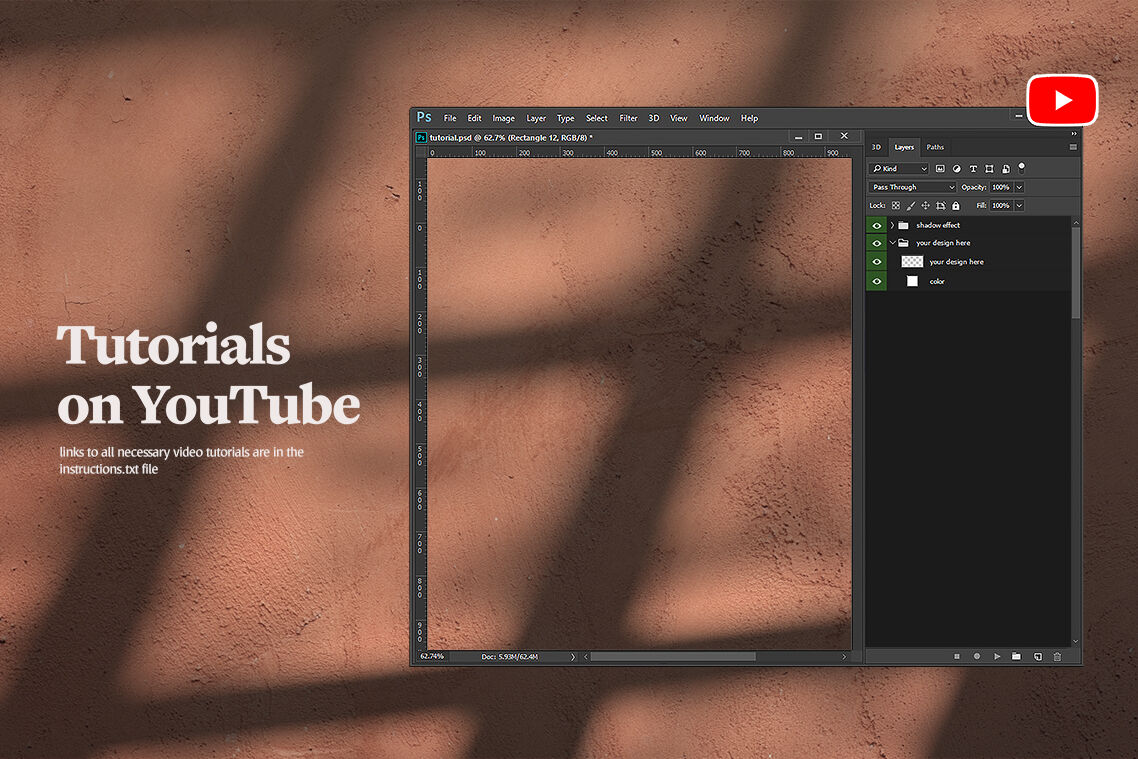Click the type layer filter icon
The height and width of the screenshot is (759, 1138).
(x=973, y=169)
